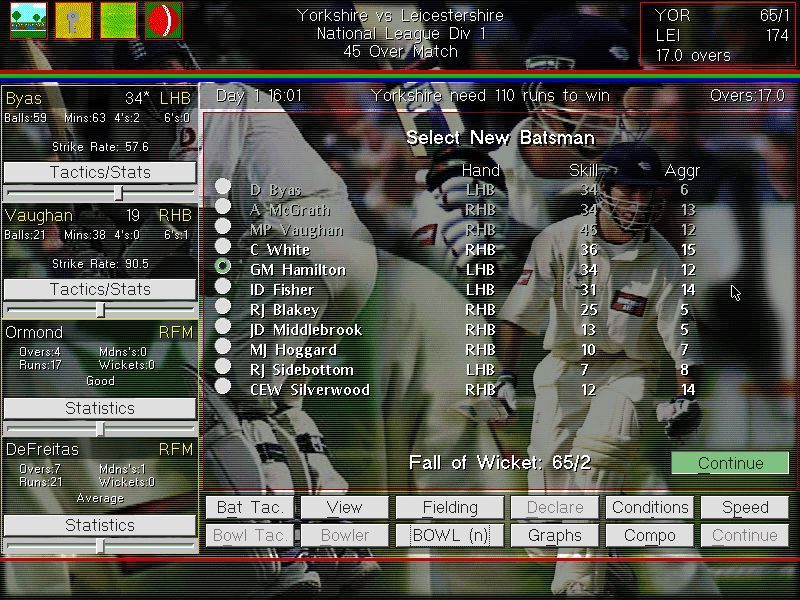Viewport: 800px width, 600px height.
Task: View Ormond's bowling Statistics
Action: tap(100, 408)
